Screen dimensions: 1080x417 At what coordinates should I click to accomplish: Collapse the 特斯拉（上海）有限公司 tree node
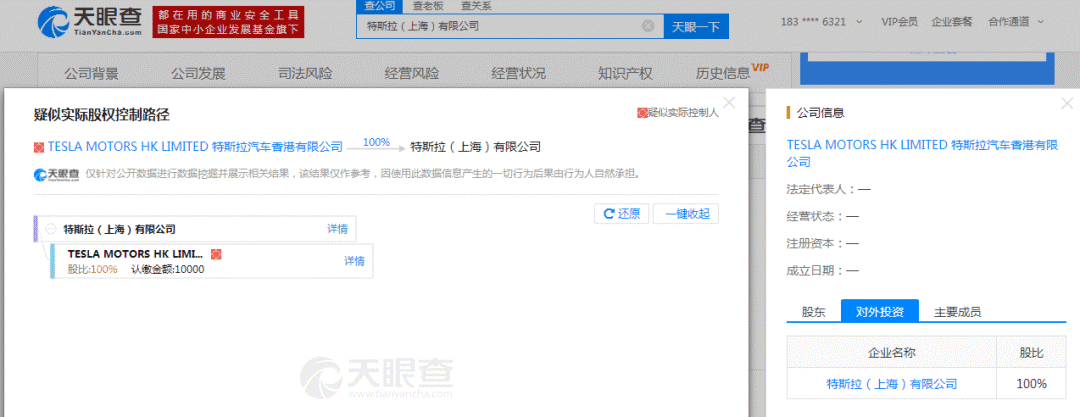(x=50, y=229)
